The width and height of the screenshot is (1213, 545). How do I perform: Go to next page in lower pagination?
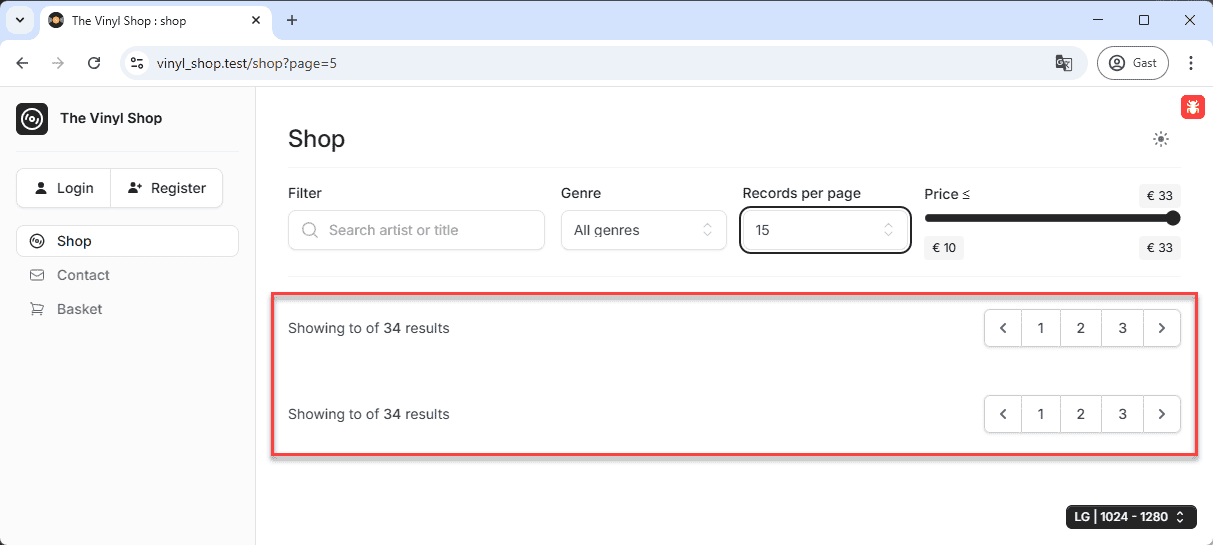(1161, 414)
